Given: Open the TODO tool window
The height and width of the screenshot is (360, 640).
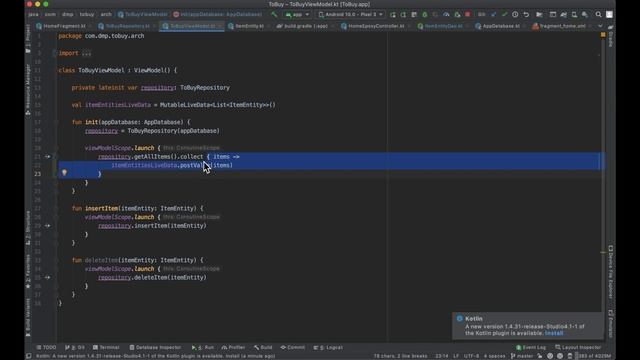Looking at the screenshot, I should [x=46, y=347].
